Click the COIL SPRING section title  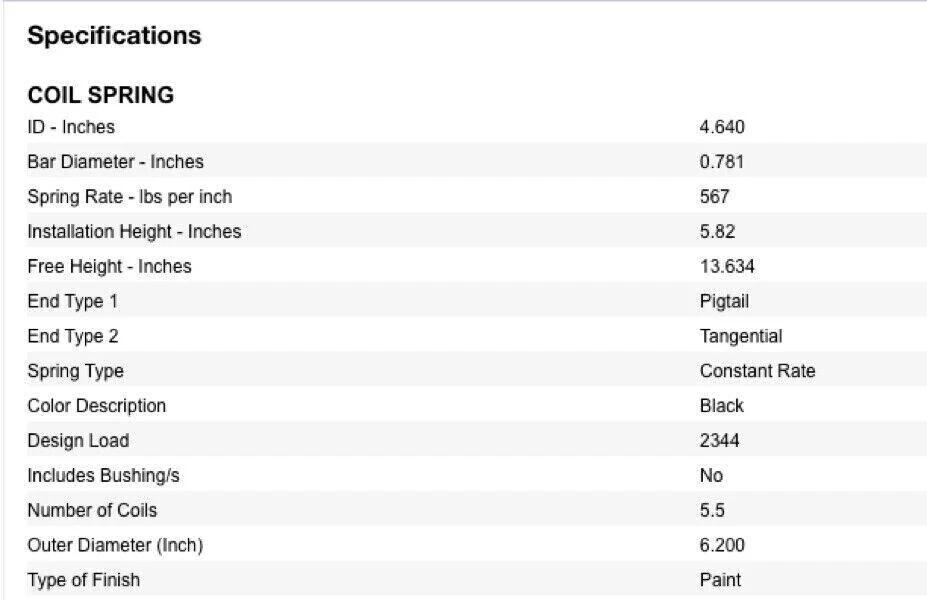pyautogui.click(x=100, y=95)
